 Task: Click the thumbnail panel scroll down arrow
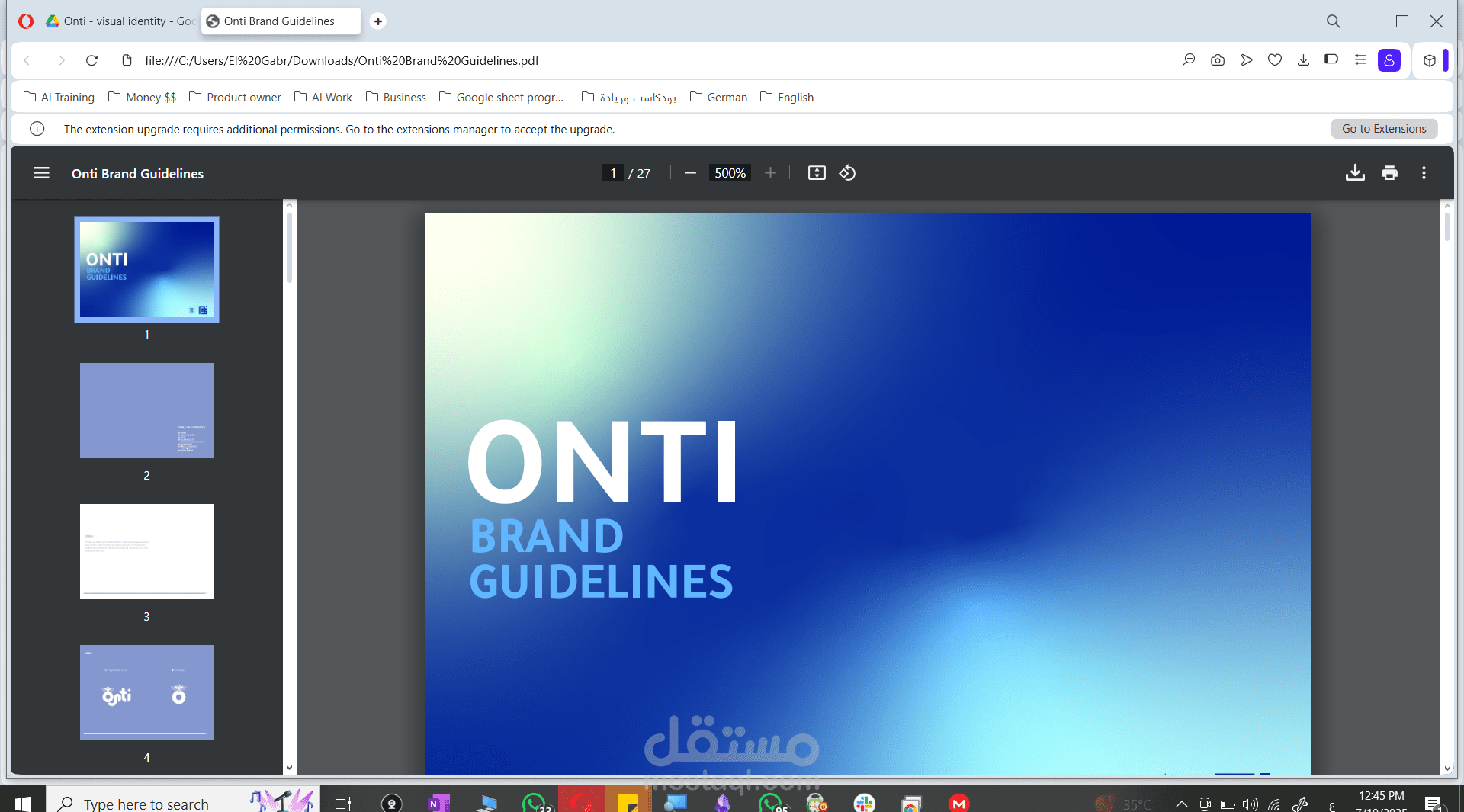point(289,768)
